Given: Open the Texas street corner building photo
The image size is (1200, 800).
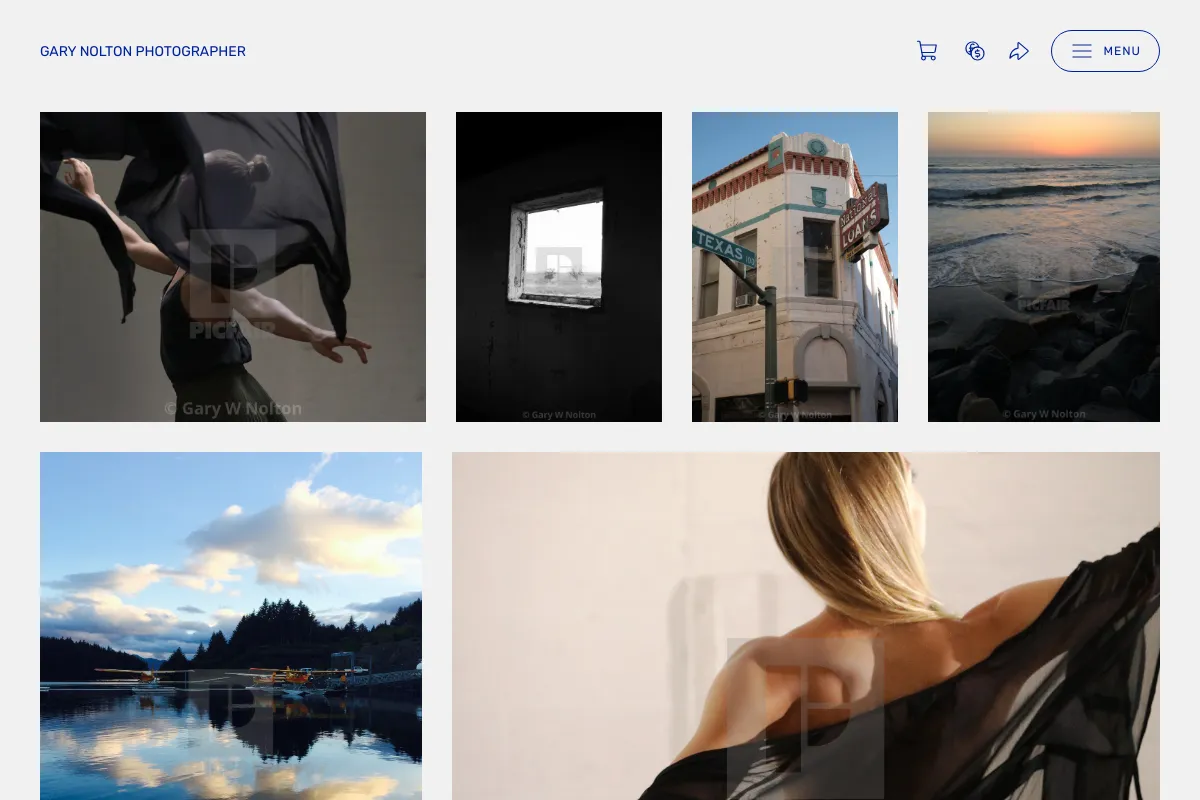Looking at the screenshot, I should (795, 267).
